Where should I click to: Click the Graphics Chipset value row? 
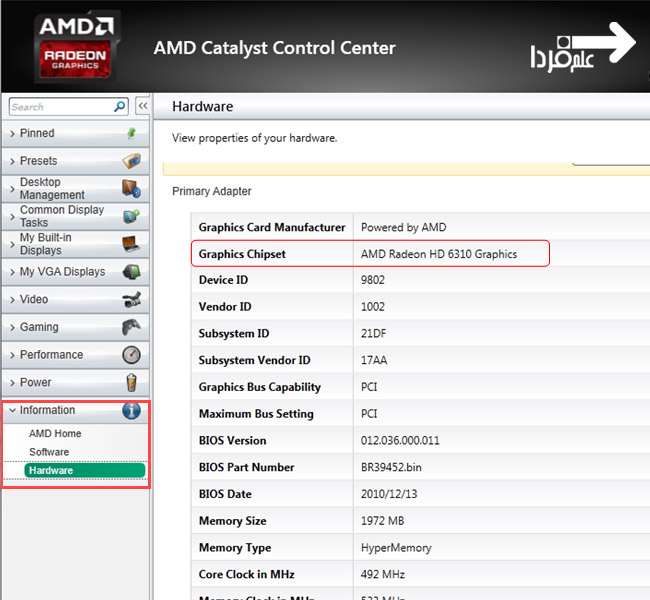(439, 254)
